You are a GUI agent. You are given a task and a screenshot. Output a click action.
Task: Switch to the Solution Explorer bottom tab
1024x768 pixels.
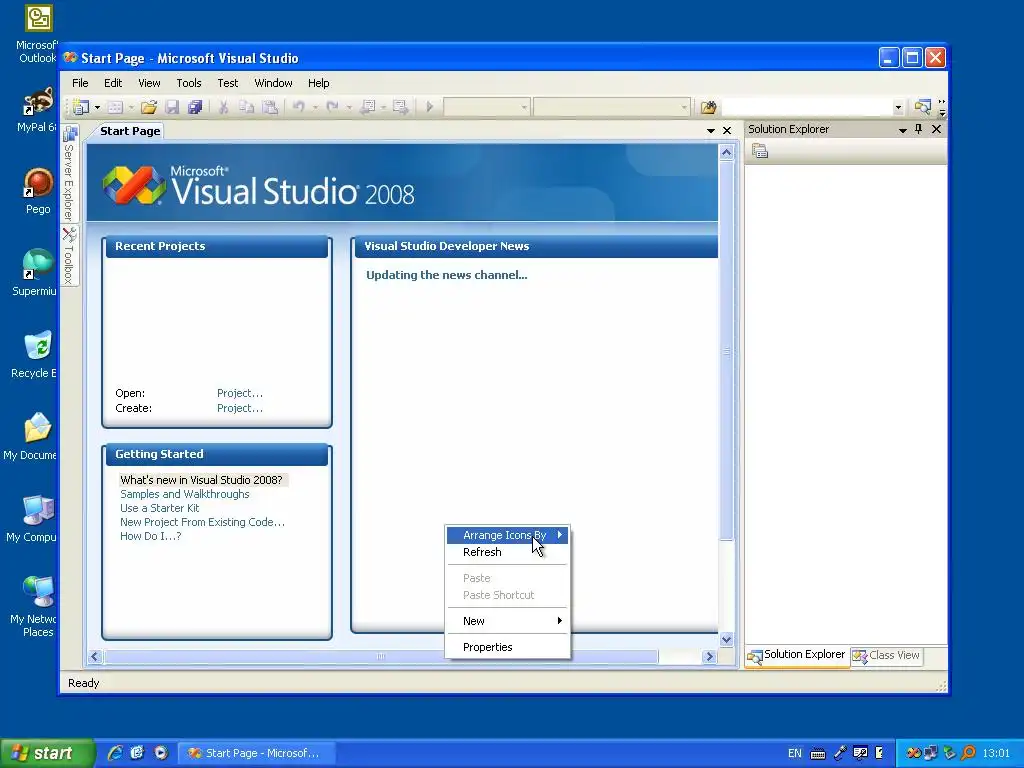click(x=796, y=656)
